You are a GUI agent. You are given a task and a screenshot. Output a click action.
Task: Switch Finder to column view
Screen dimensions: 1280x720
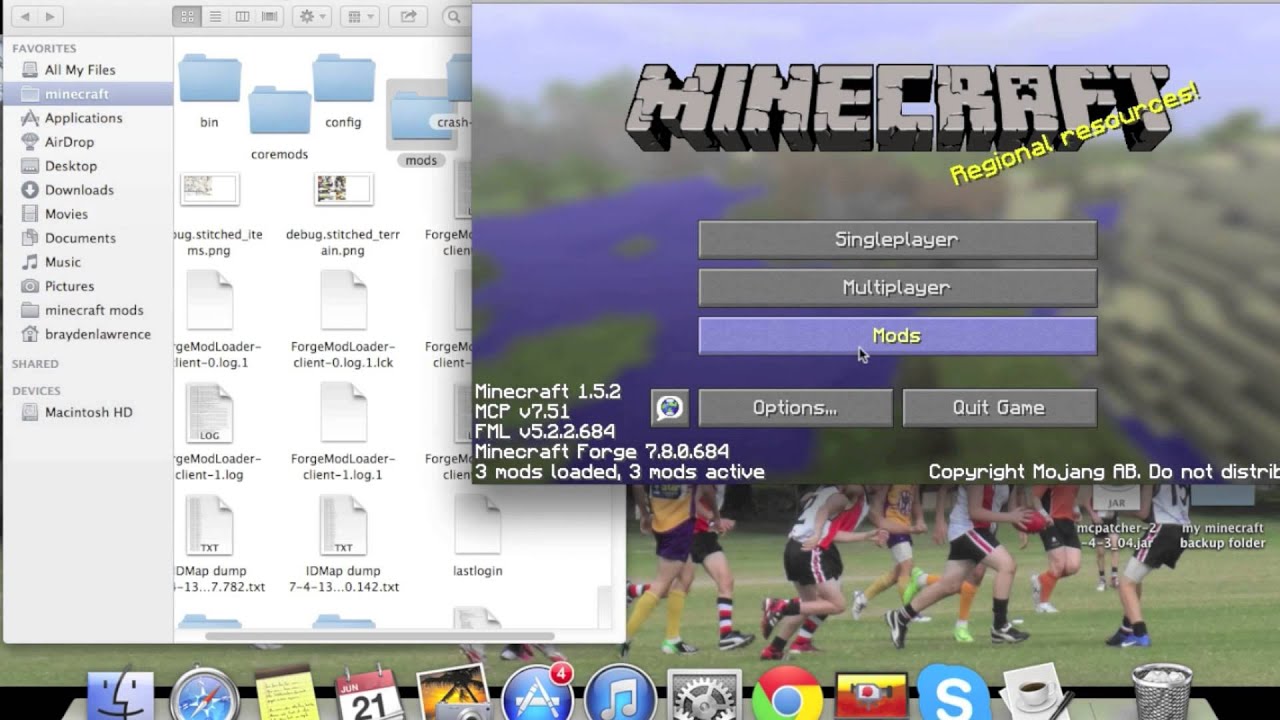242,17
